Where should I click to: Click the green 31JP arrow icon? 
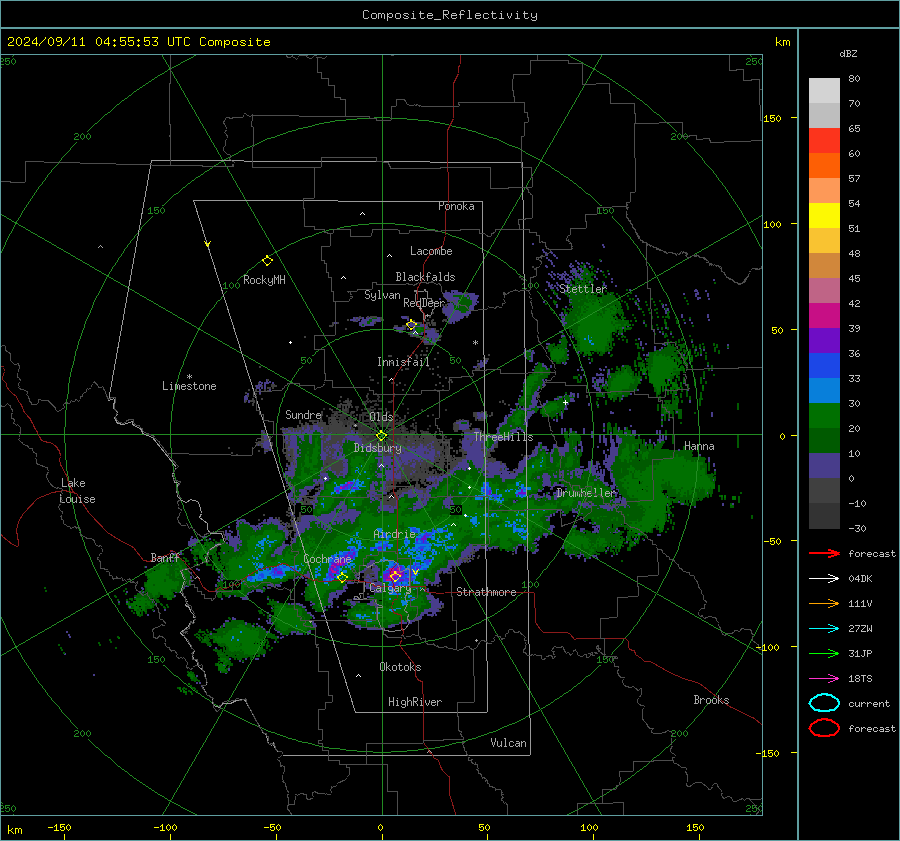pos(824,653)
